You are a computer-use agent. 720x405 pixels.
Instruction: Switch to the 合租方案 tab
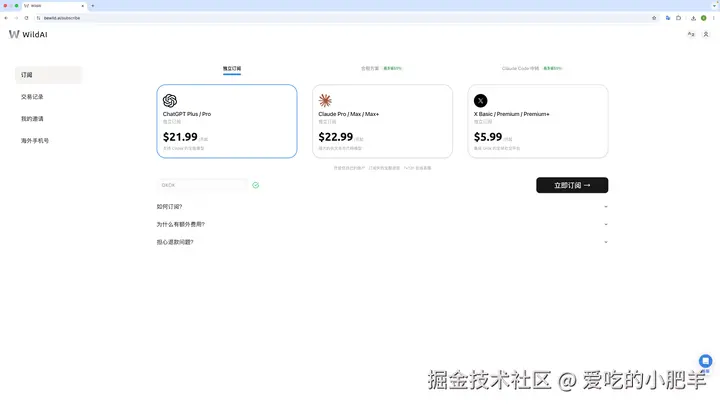pos(381,68)
